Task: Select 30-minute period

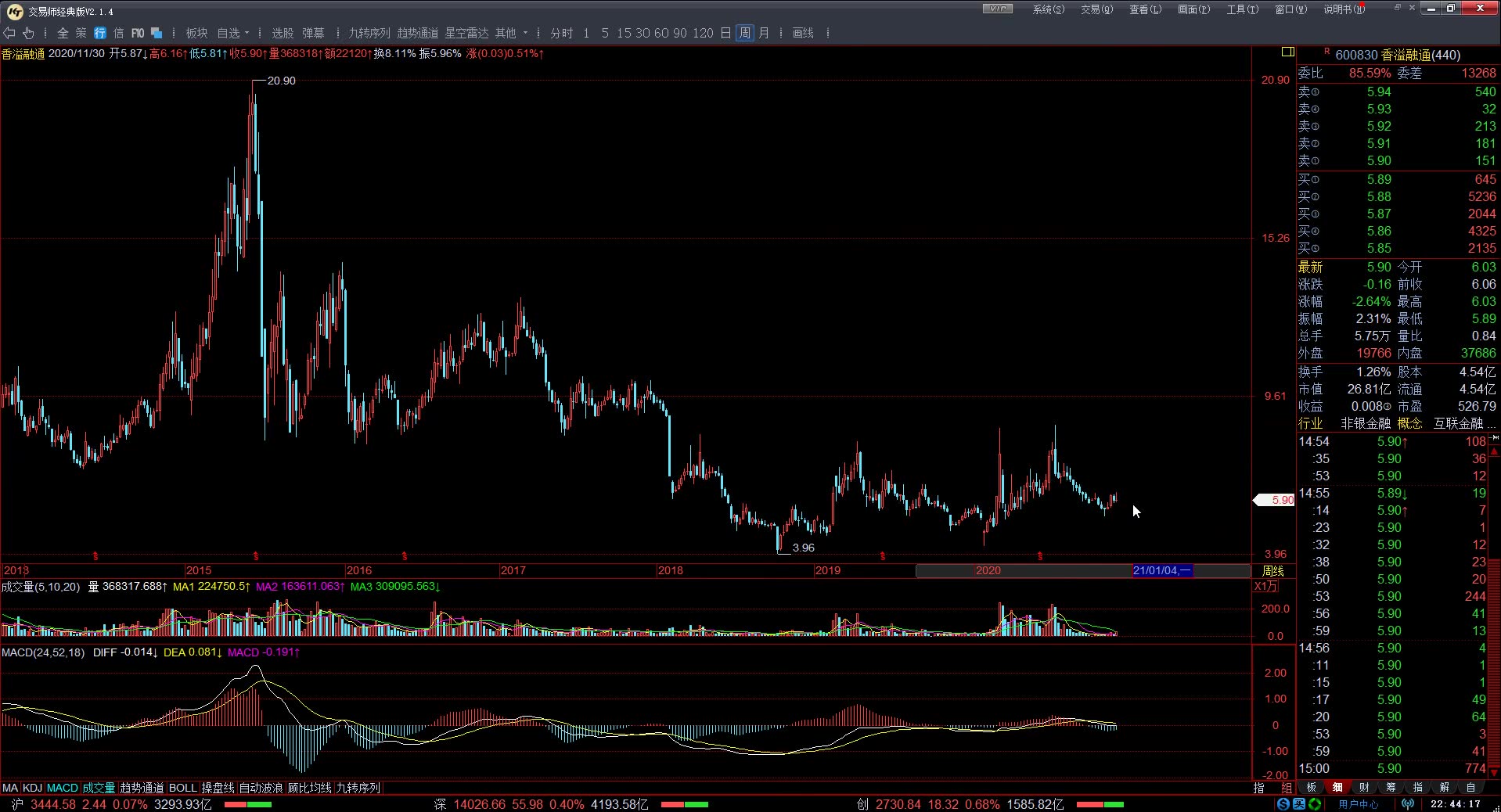Action: pyautogui.click(x=643, y=33)
